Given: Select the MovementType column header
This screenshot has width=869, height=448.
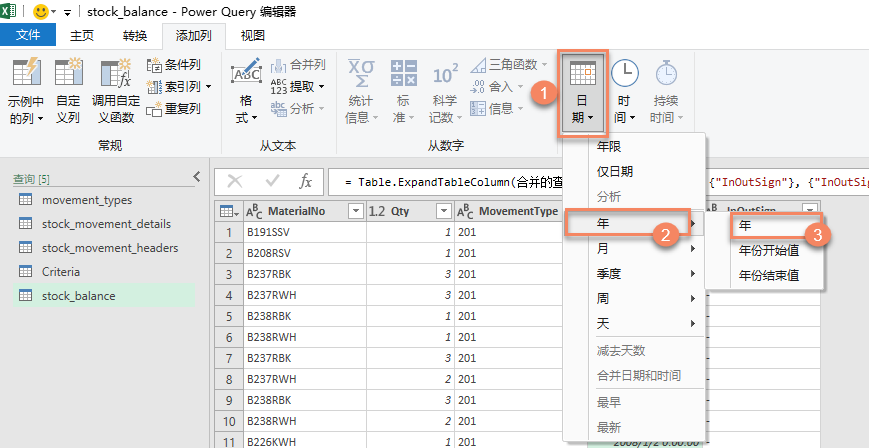Looking at the screenshot, I should coord(509,211).
